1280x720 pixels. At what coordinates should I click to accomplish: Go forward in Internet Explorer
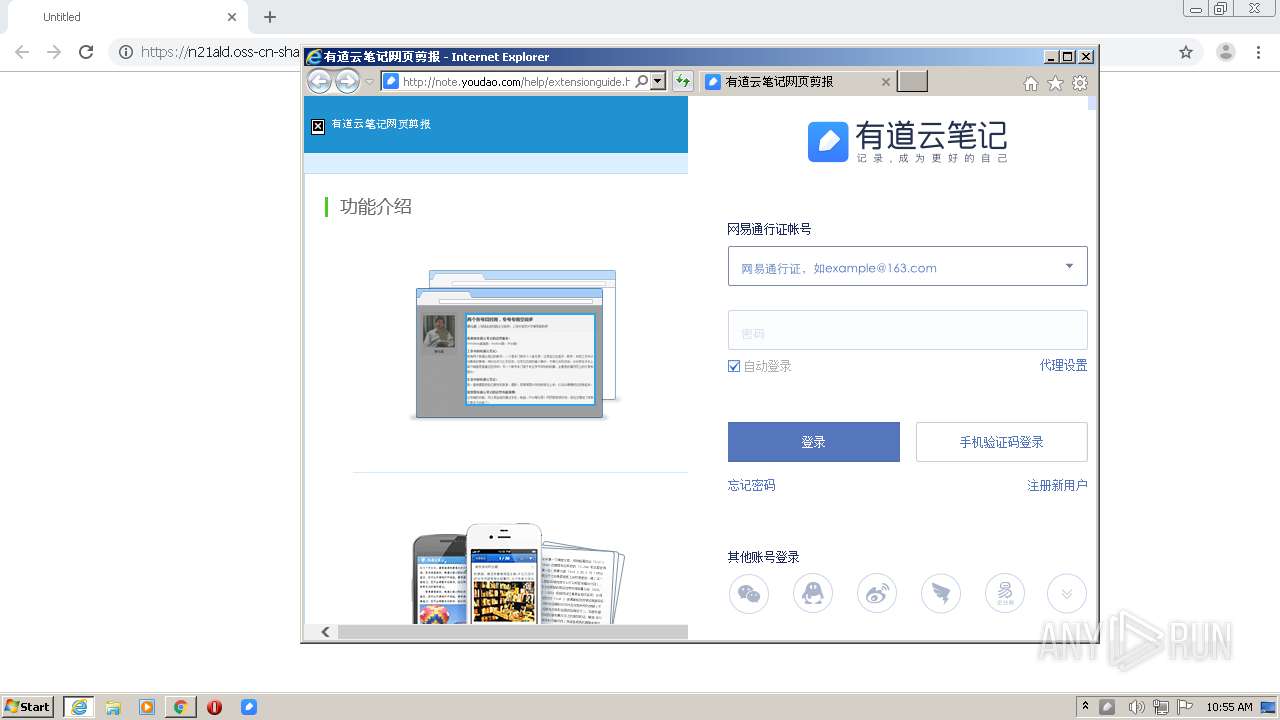pos(347,82)
